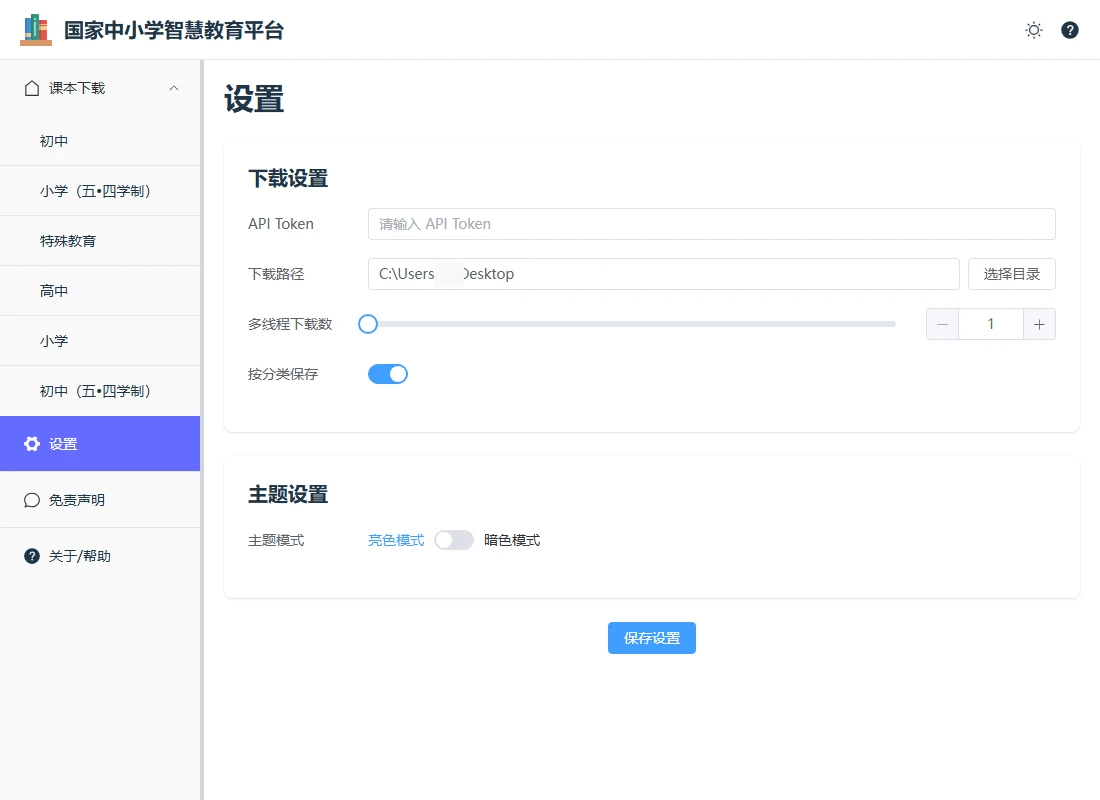This screenshot has width=1100, height=800.
Task: Click the 选择目录 button
Action: (x=1011, y=274)
